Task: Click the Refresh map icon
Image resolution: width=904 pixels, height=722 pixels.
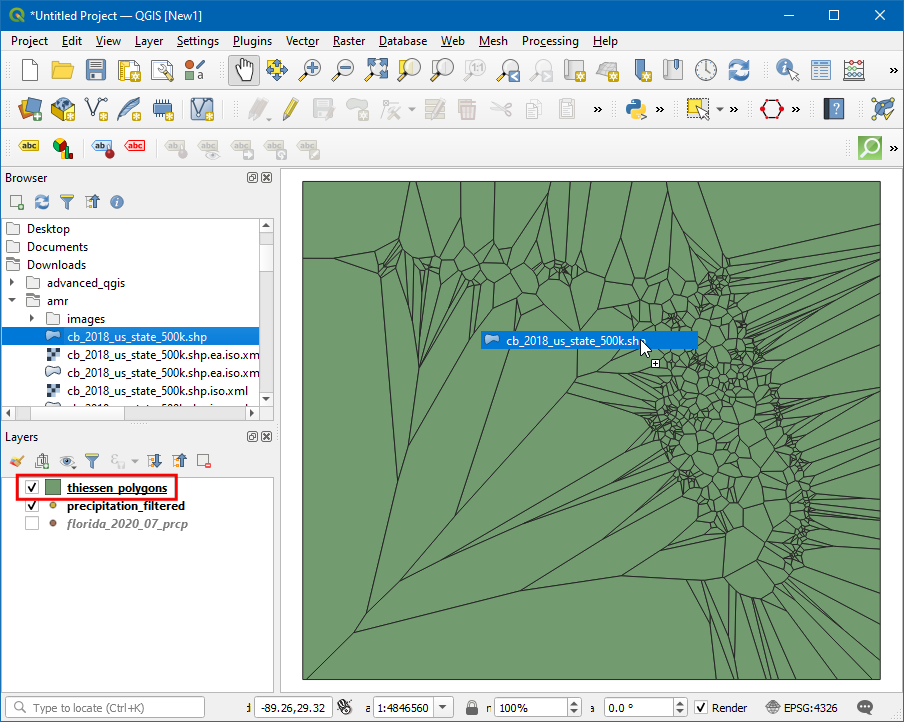Action: pyautogui.click(x=739, y=70)
